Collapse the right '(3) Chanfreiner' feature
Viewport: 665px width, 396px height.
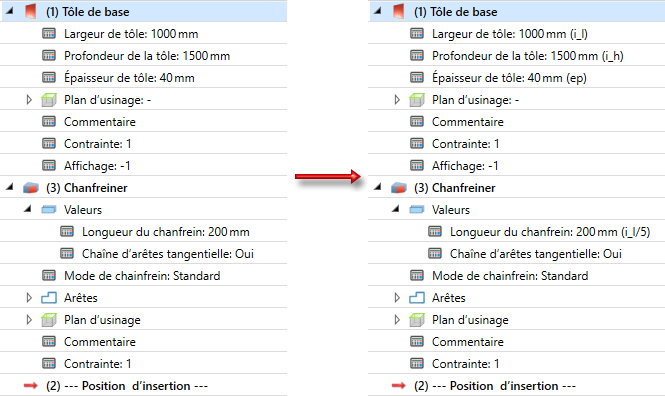377,187
